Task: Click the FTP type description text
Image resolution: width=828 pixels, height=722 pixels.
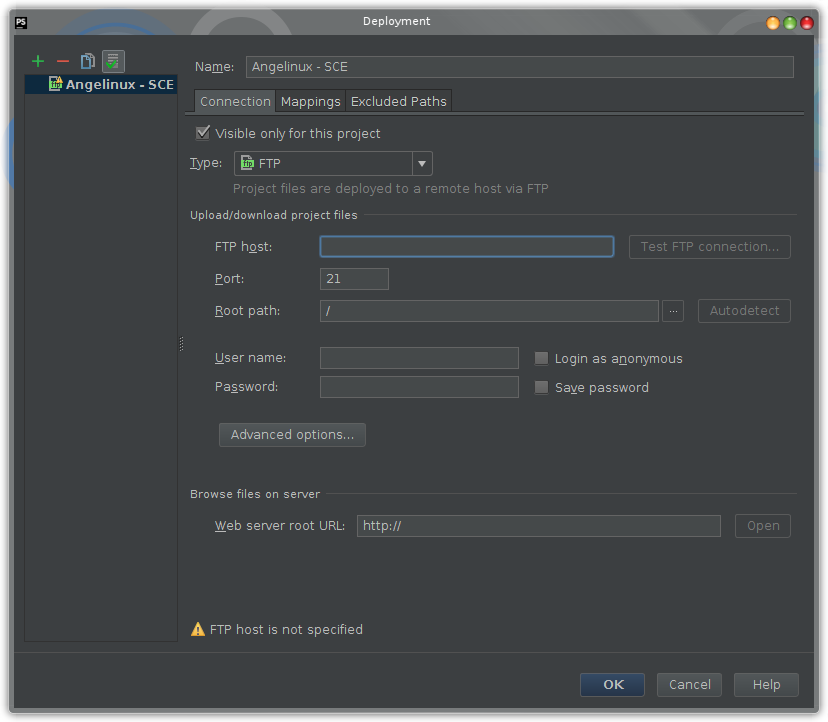Action: 391,189
